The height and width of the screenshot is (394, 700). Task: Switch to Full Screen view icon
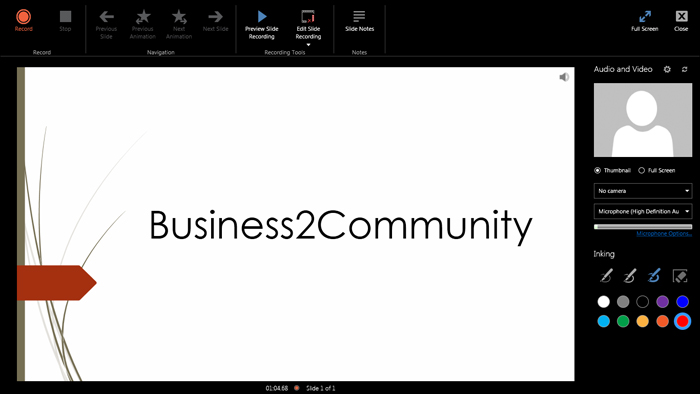pos(645,17)
